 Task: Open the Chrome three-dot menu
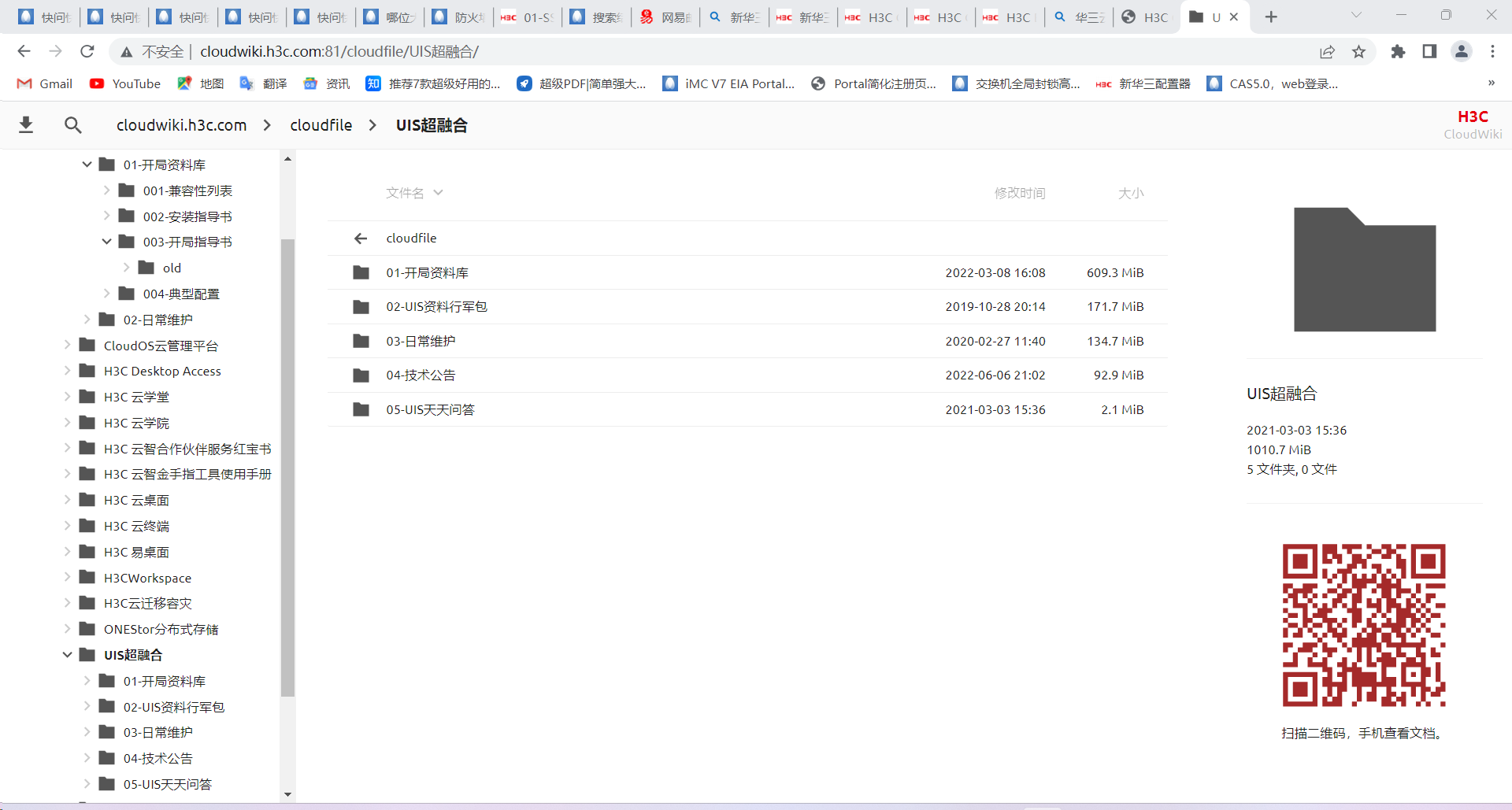pos(1492,51)
